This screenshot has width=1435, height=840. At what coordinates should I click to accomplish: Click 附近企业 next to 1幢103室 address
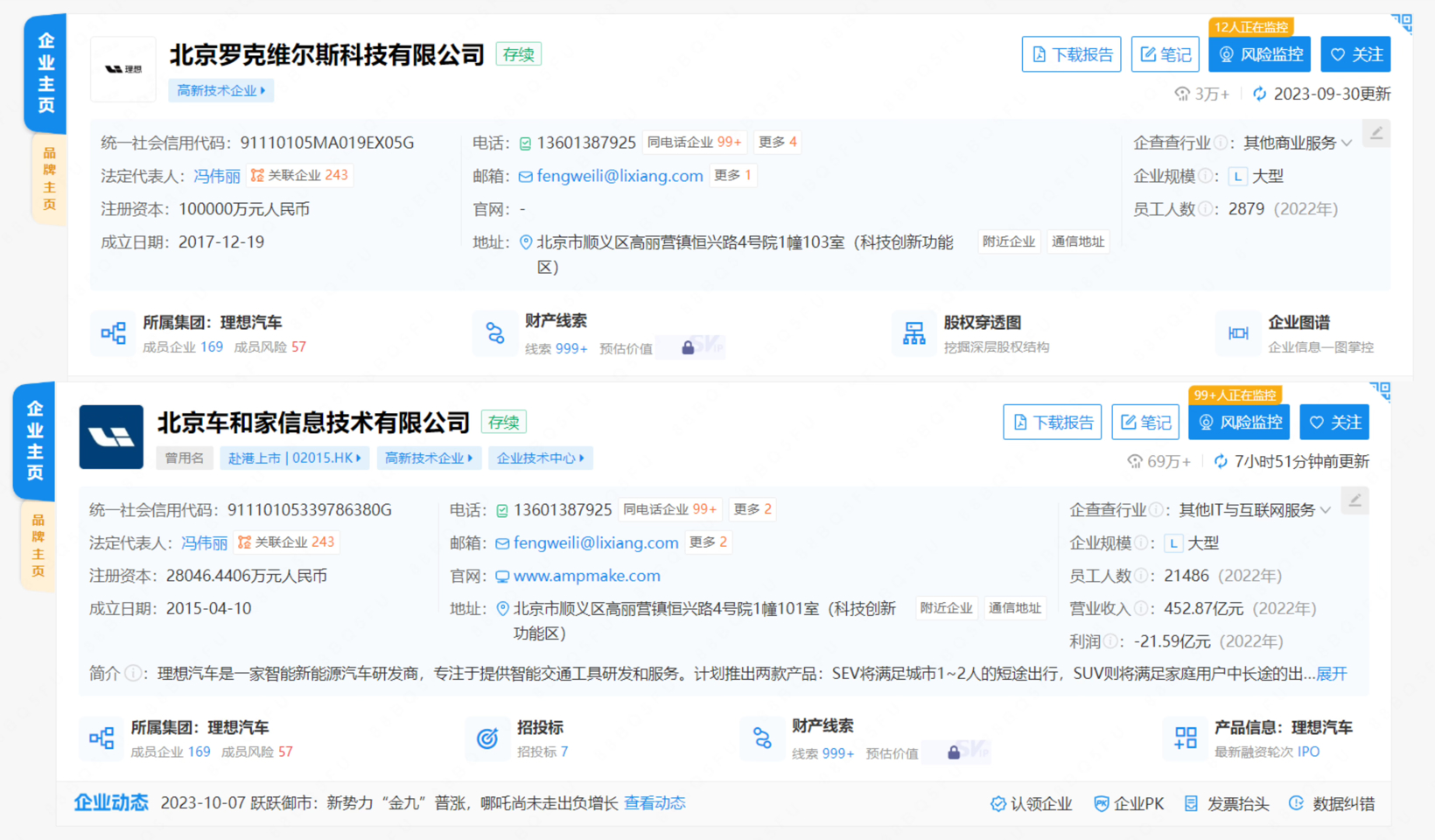coord(1008,241)
